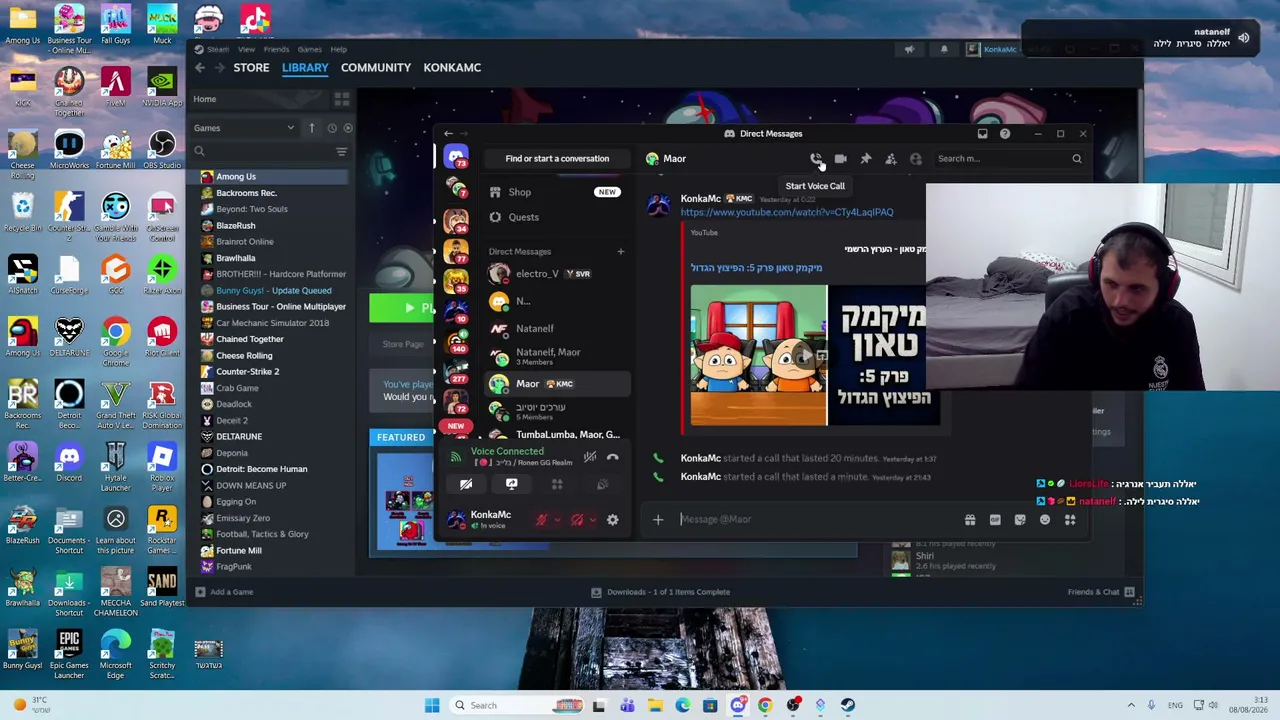Click Find or start a conversation
1280x720 pixels.
[557, 159]
